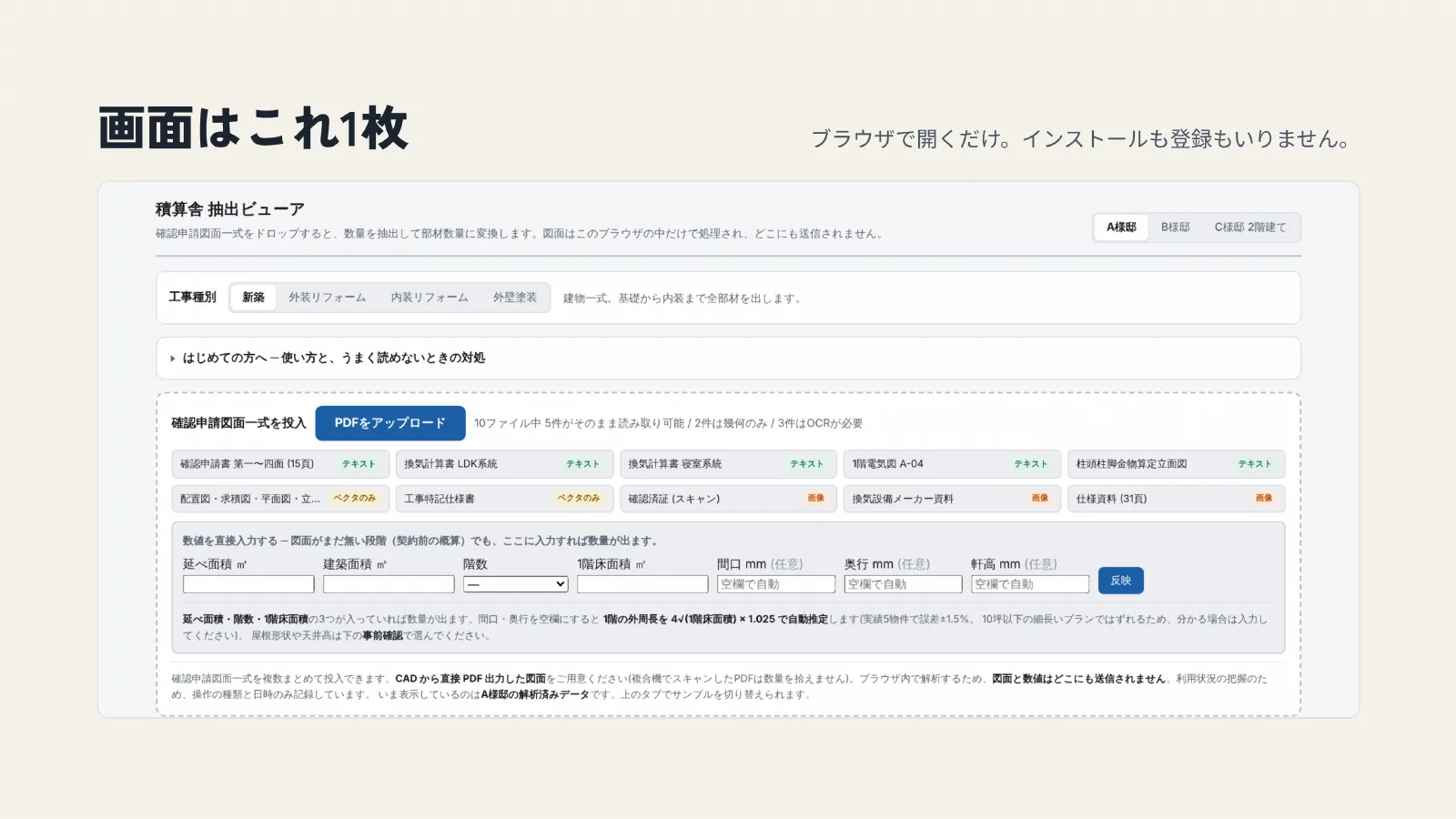Click the 延べ面積 input field
The height and width of the screenshot is (819, 1456).
[248, 584]
